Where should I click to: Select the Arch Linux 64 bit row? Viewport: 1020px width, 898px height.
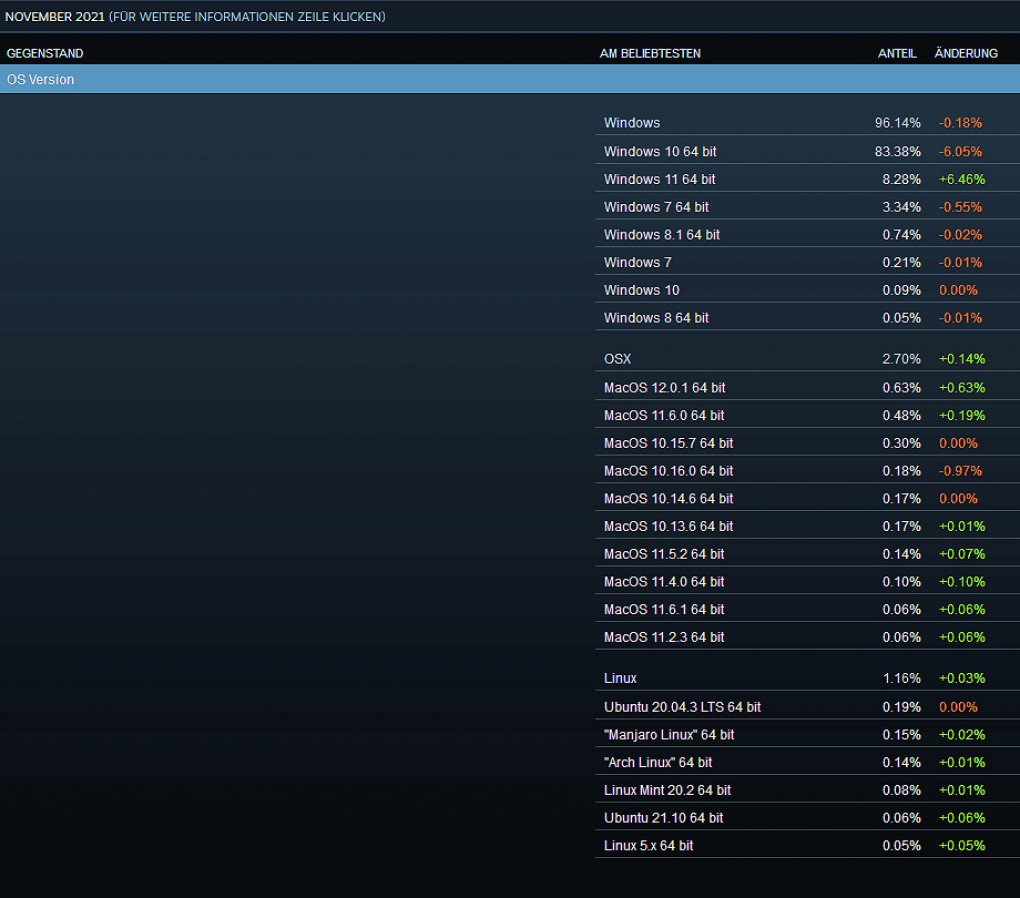tap(807, 763)
